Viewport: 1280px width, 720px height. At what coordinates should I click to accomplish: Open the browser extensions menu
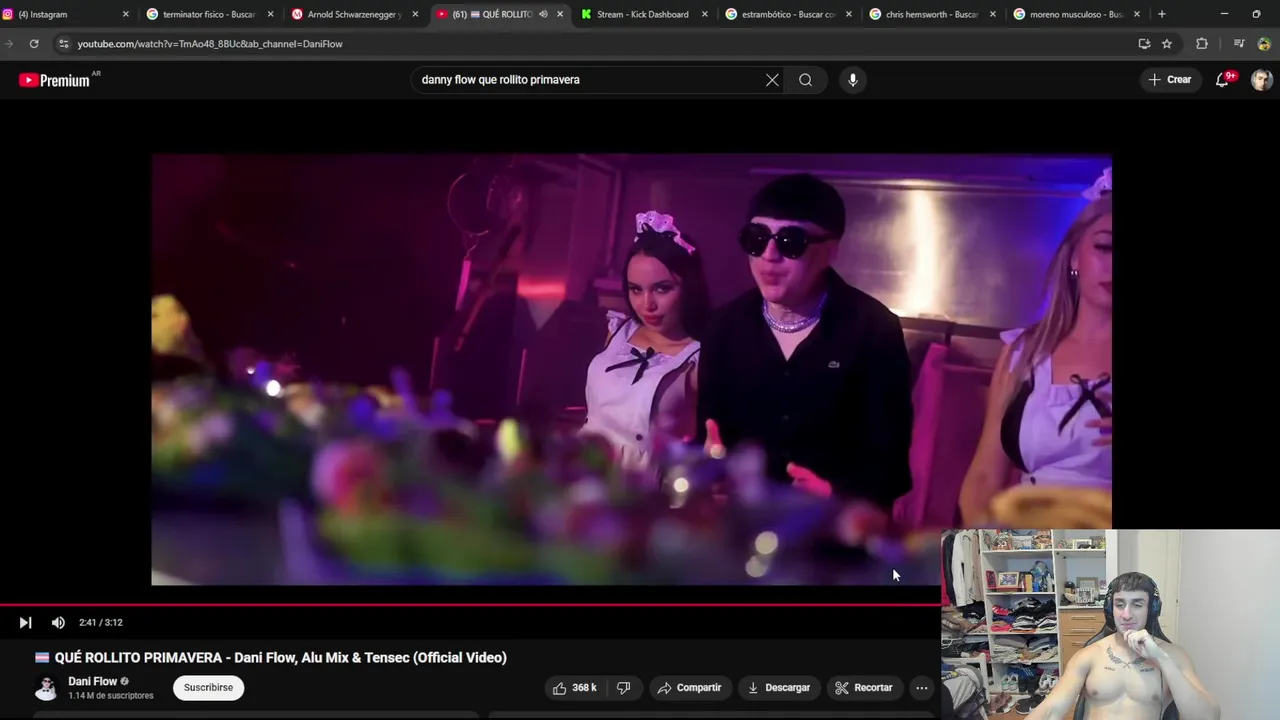[x=1202, y=44]
